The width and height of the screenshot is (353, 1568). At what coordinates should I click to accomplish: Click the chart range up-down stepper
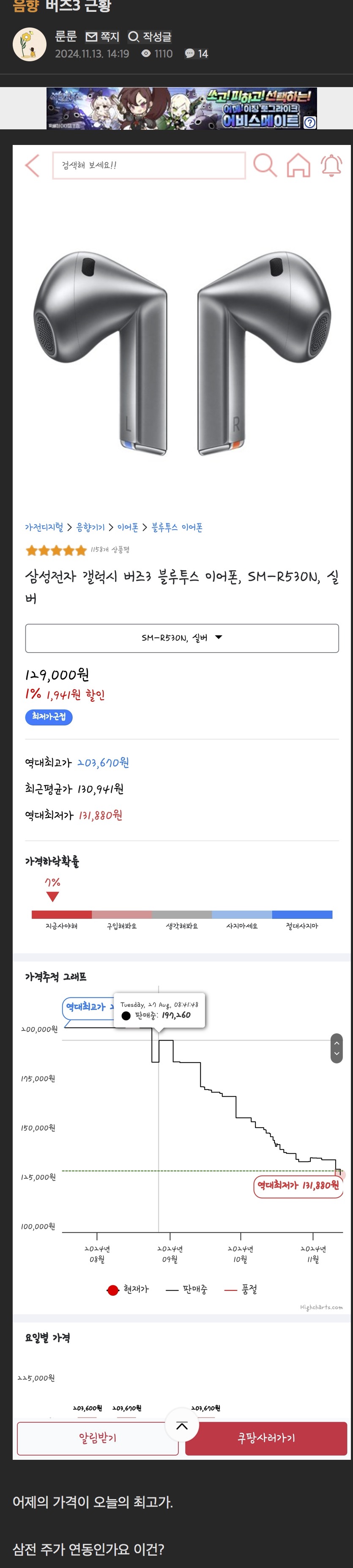point(337,1048)
